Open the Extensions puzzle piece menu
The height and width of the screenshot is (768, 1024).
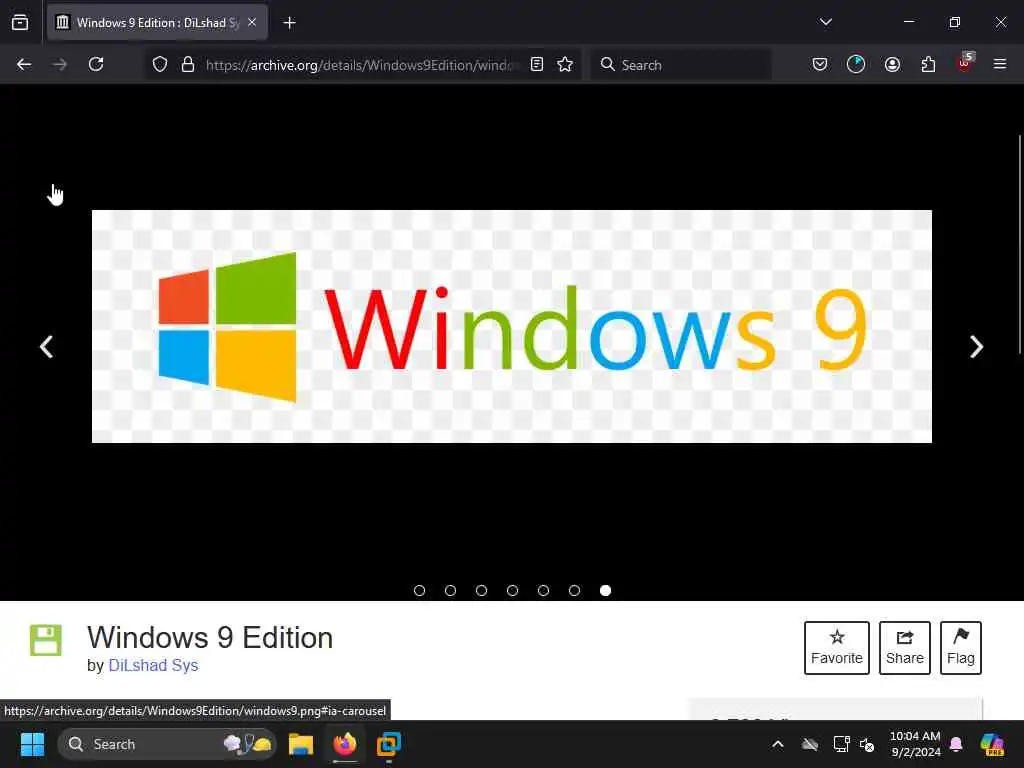pyautogui.click(x=928, y=64)
